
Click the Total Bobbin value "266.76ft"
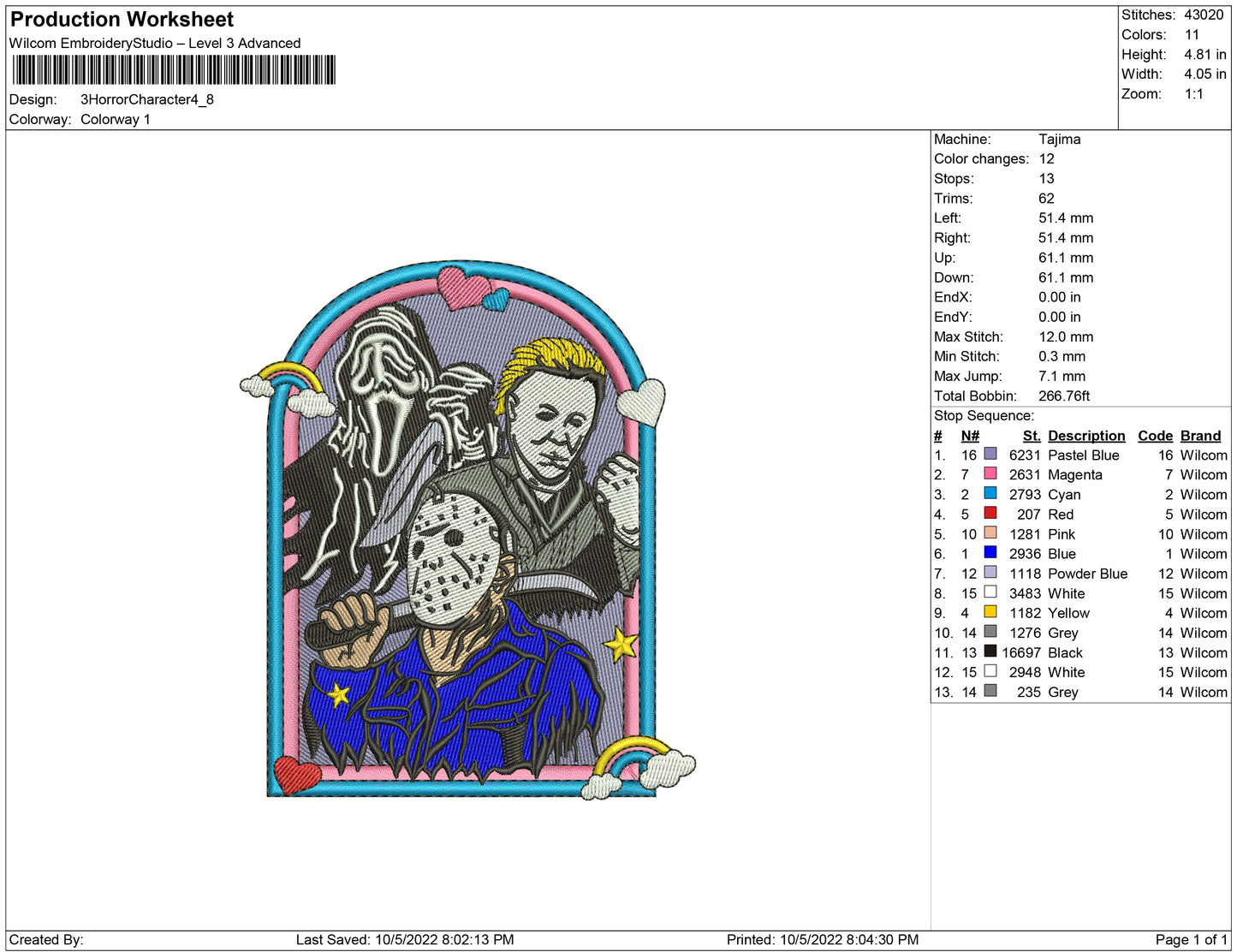[1064, 396]
